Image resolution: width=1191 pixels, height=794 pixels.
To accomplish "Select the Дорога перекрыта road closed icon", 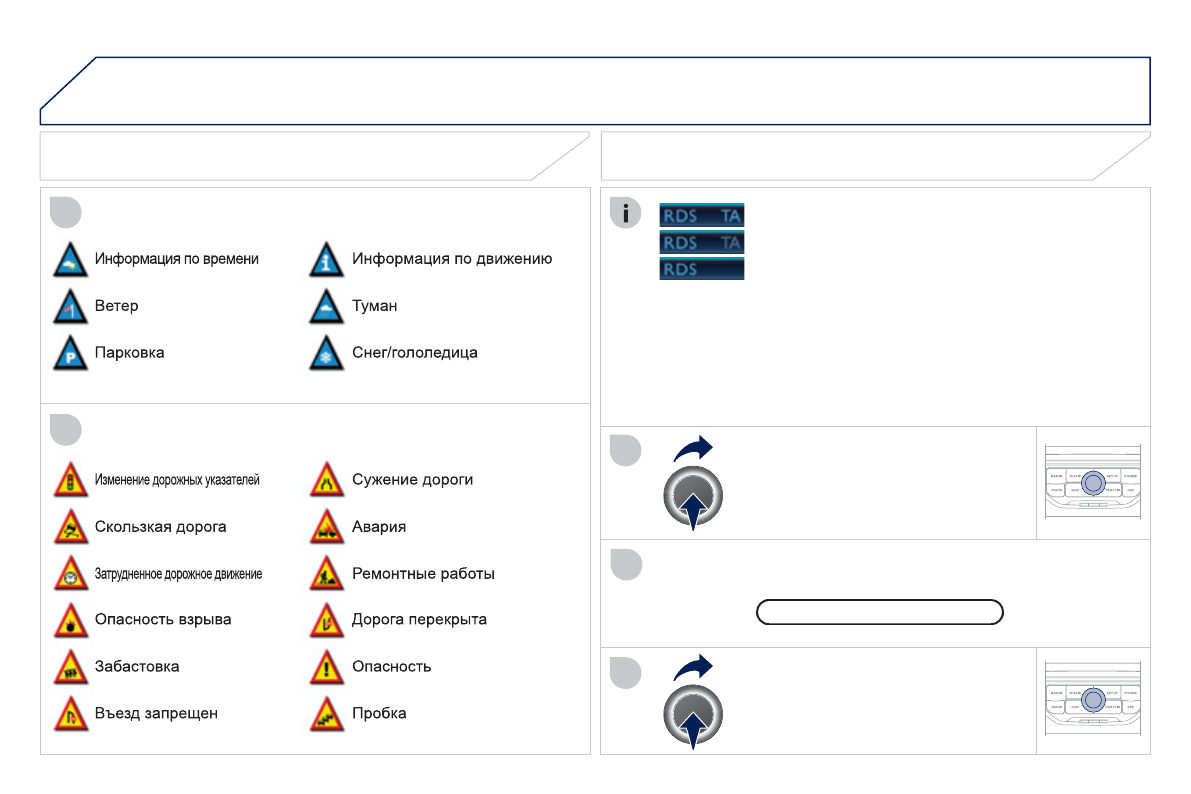I will [x=326, y=621].
